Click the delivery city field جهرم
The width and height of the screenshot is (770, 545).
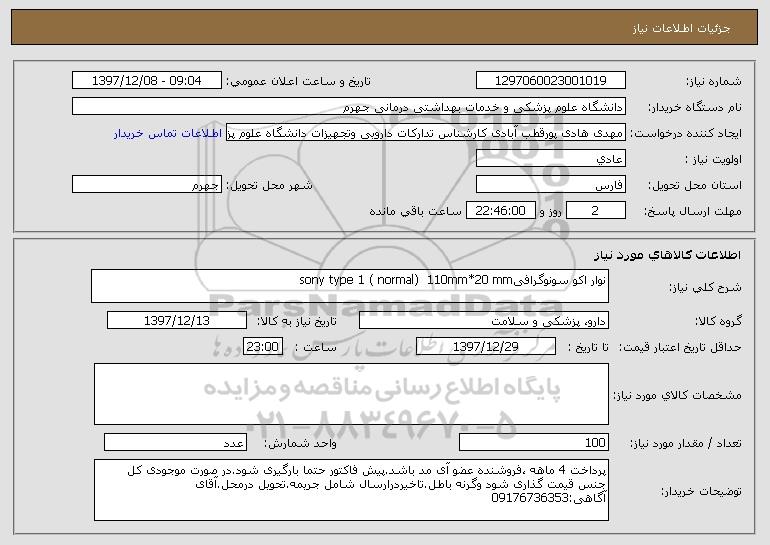point(147,185)
